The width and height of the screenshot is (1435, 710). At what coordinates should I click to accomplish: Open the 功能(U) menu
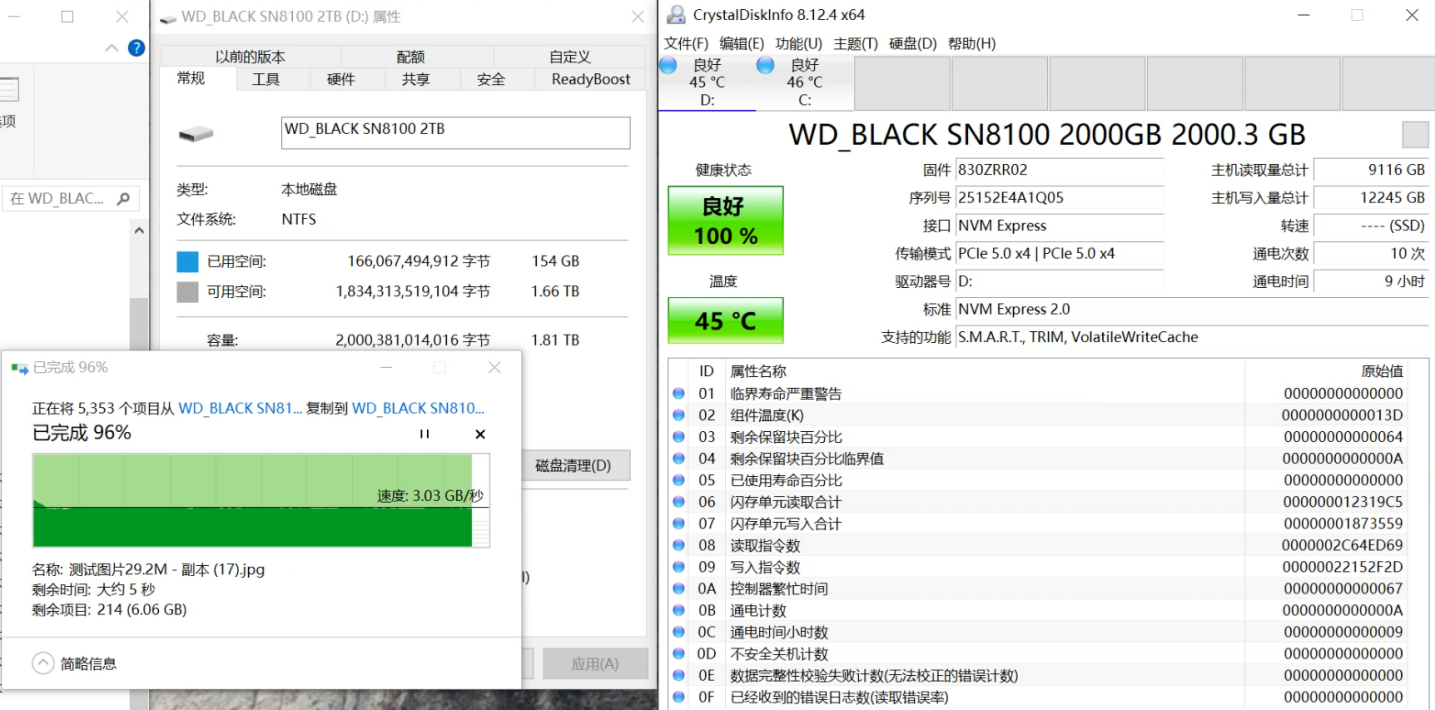(798, 43)
